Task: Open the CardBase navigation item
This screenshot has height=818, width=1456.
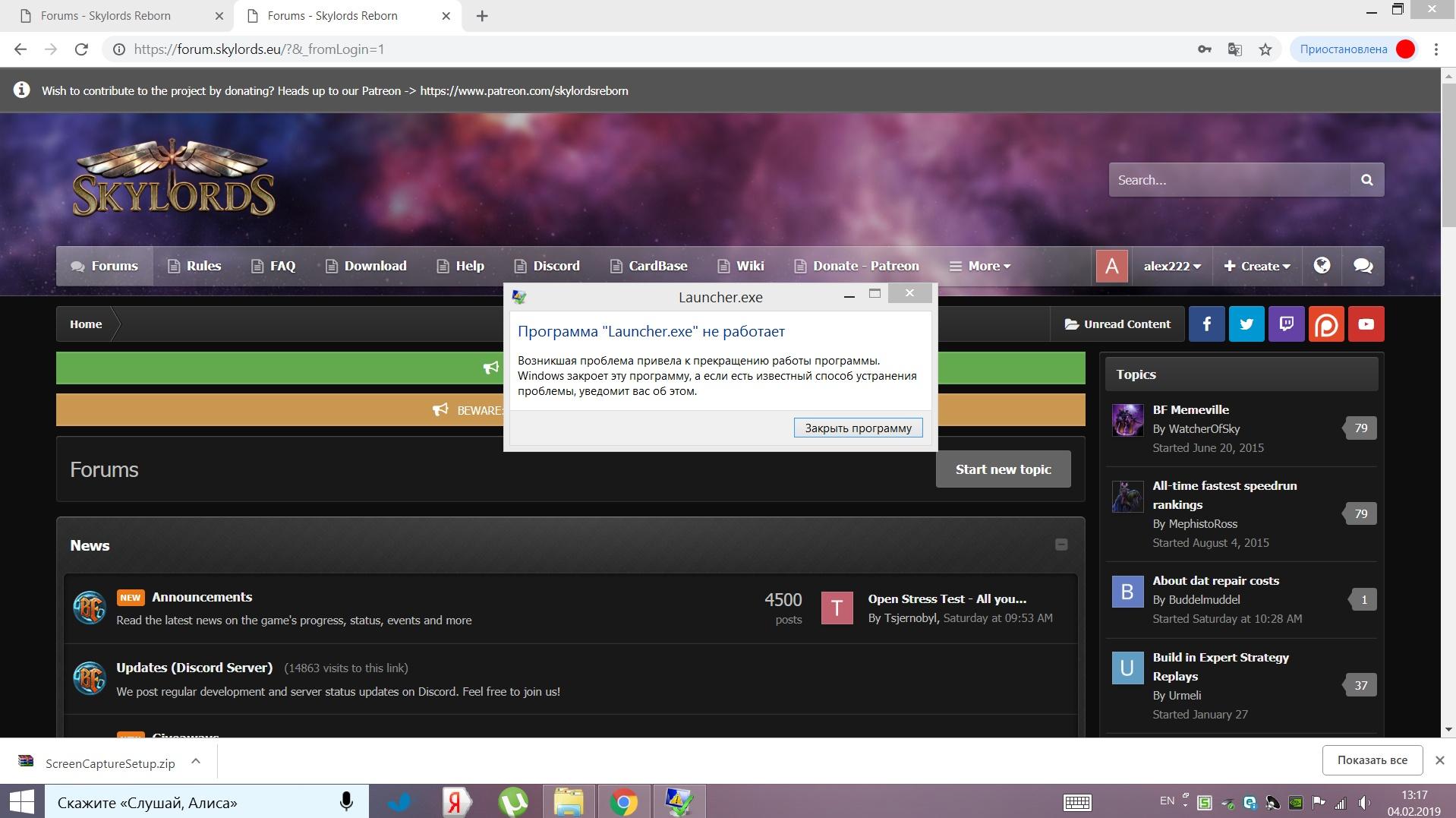Action: 648,266
